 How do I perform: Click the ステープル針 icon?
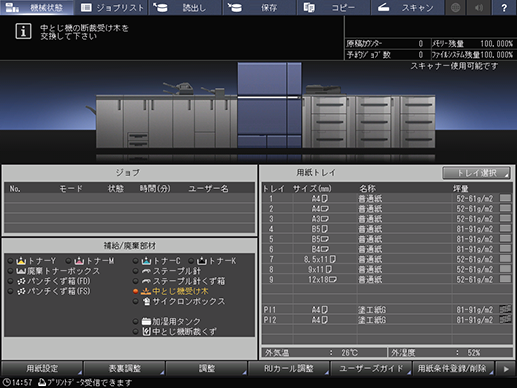146,271
